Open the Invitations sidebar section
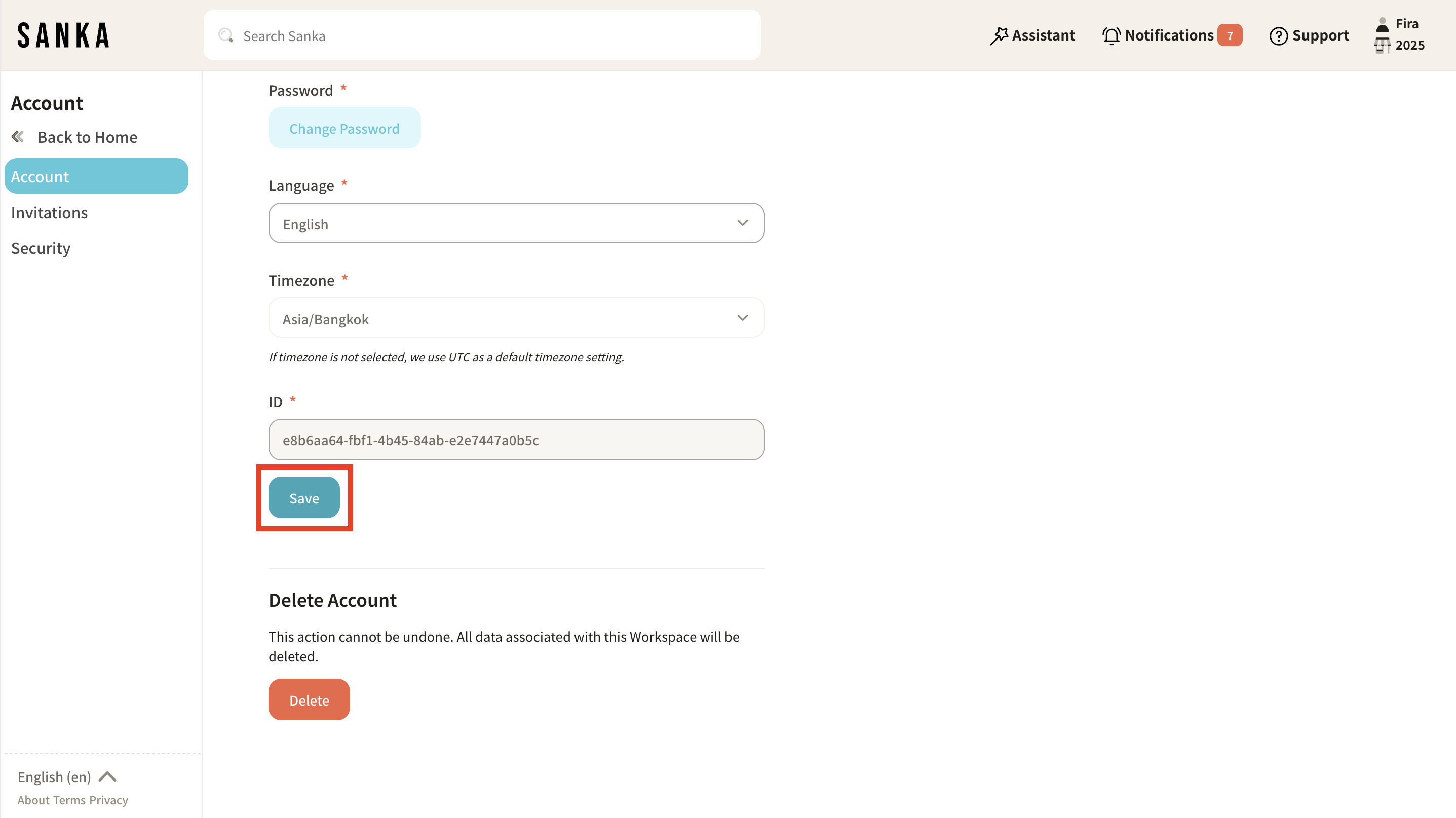Image resolution: width=1456 pixels, height=818 pixels. pyautogui.click(x=49, y=212)
